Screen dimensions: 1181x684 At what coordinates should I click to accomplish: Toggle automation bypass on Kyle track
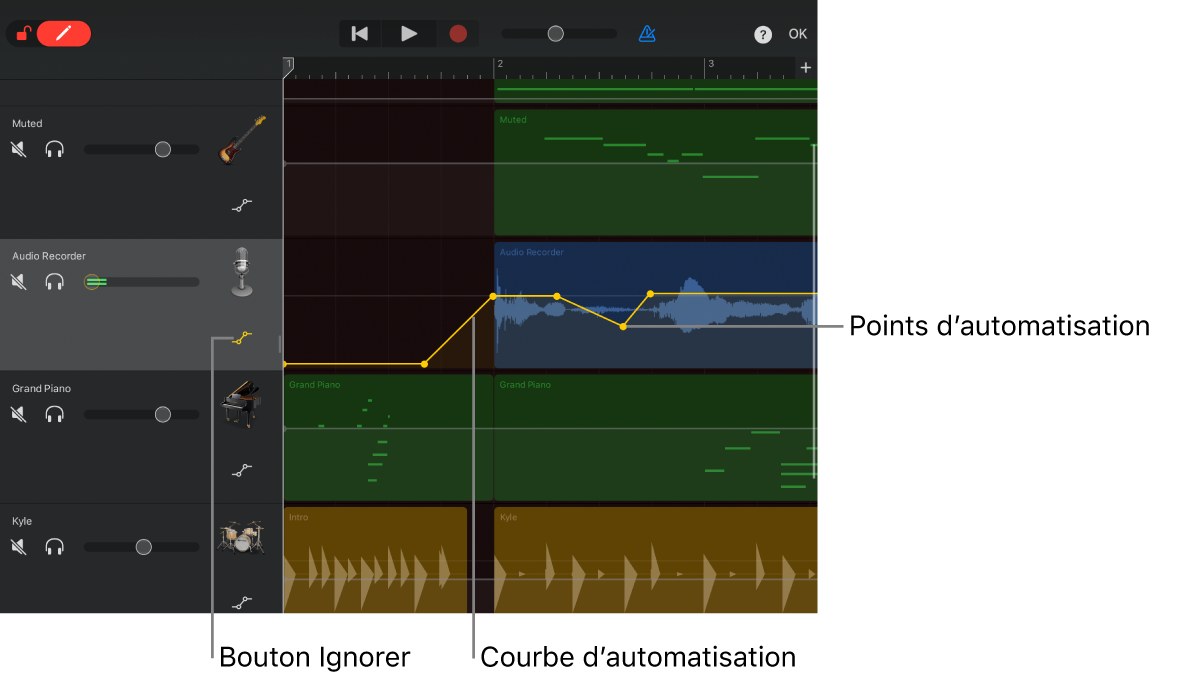(242, 603)
